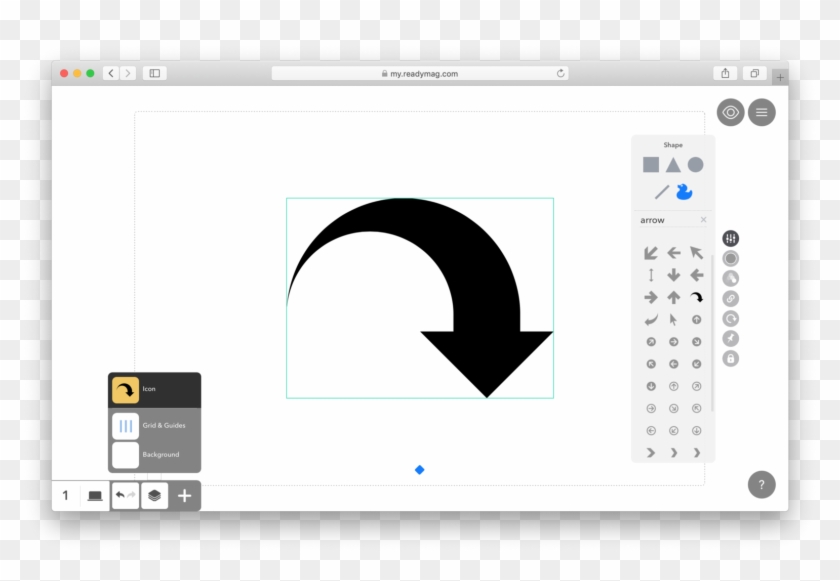Toggle the lock widget control
Image resolution: width=840 pixels, height=581 pixels.
tap(730, 358)
